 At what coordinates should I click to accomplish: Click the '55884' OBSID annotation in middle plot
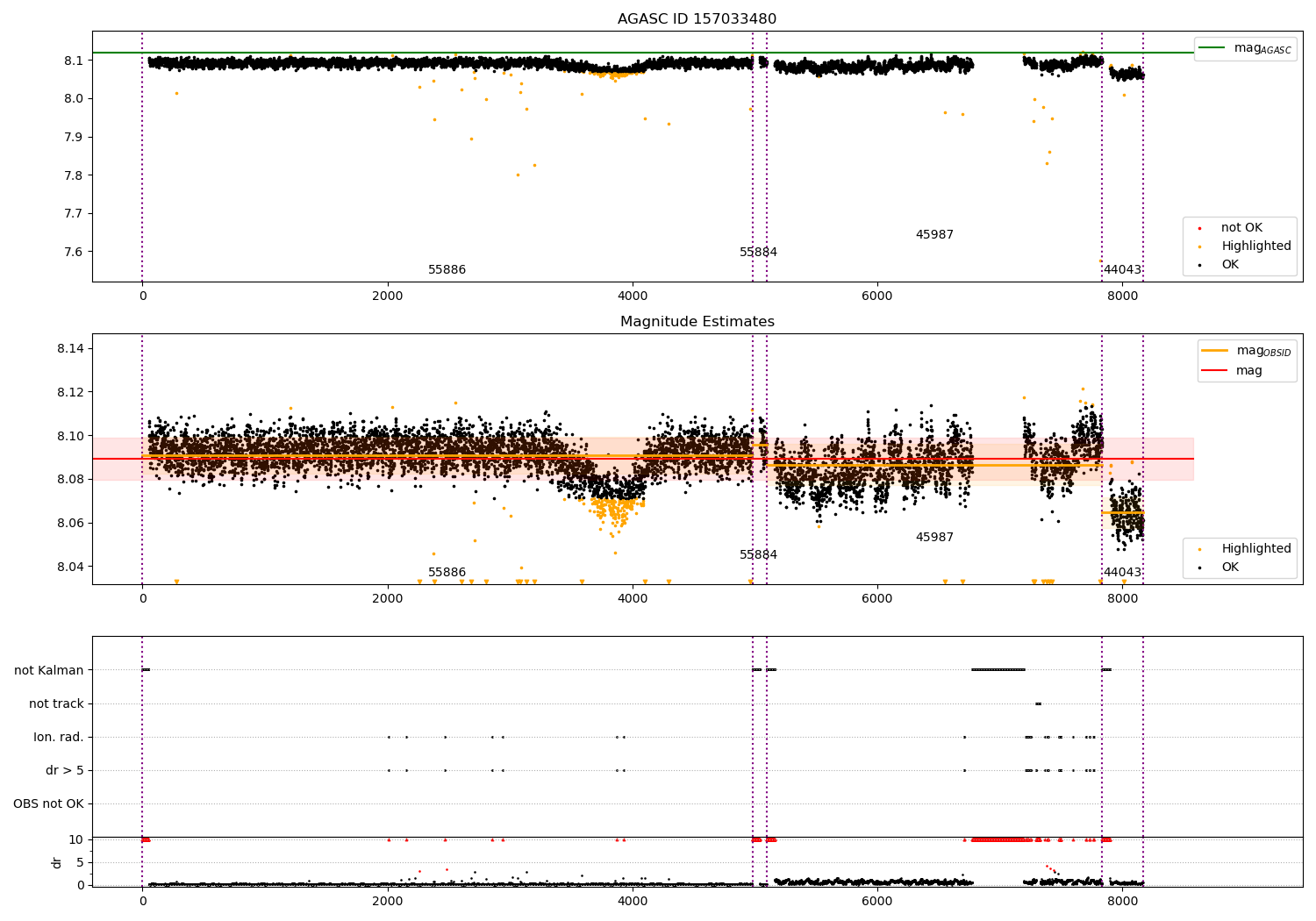[x=758, y=555]
